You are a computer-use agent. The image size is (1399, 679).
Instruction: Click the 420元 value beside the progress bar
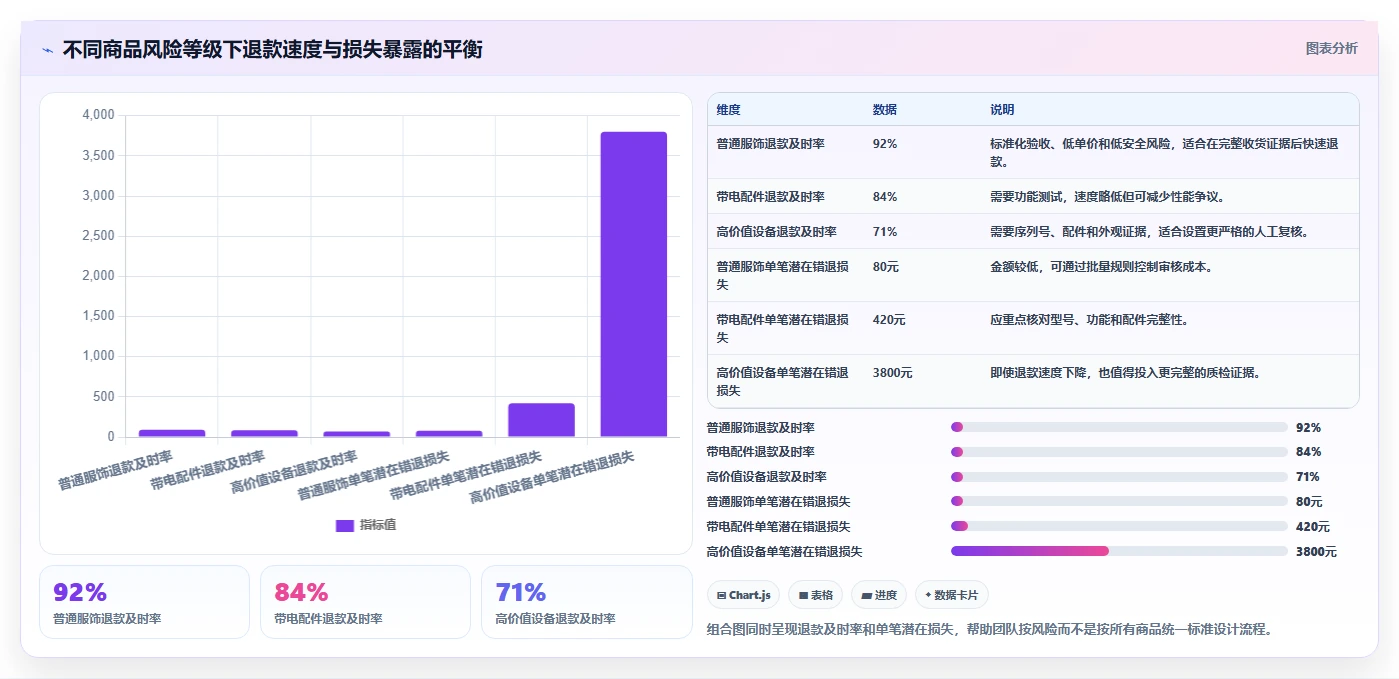coord(1313,527)
